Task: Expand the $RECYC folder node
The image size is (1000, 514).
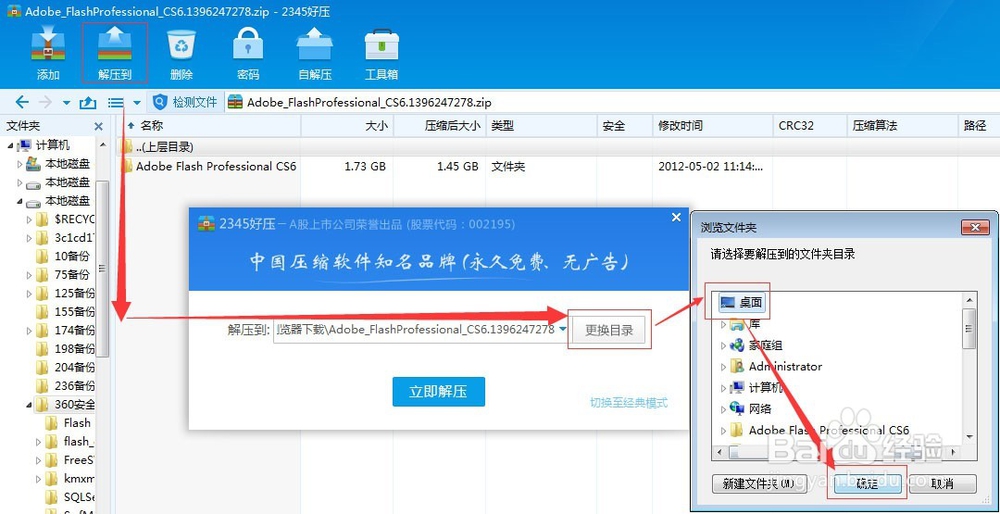Action: 29,219
